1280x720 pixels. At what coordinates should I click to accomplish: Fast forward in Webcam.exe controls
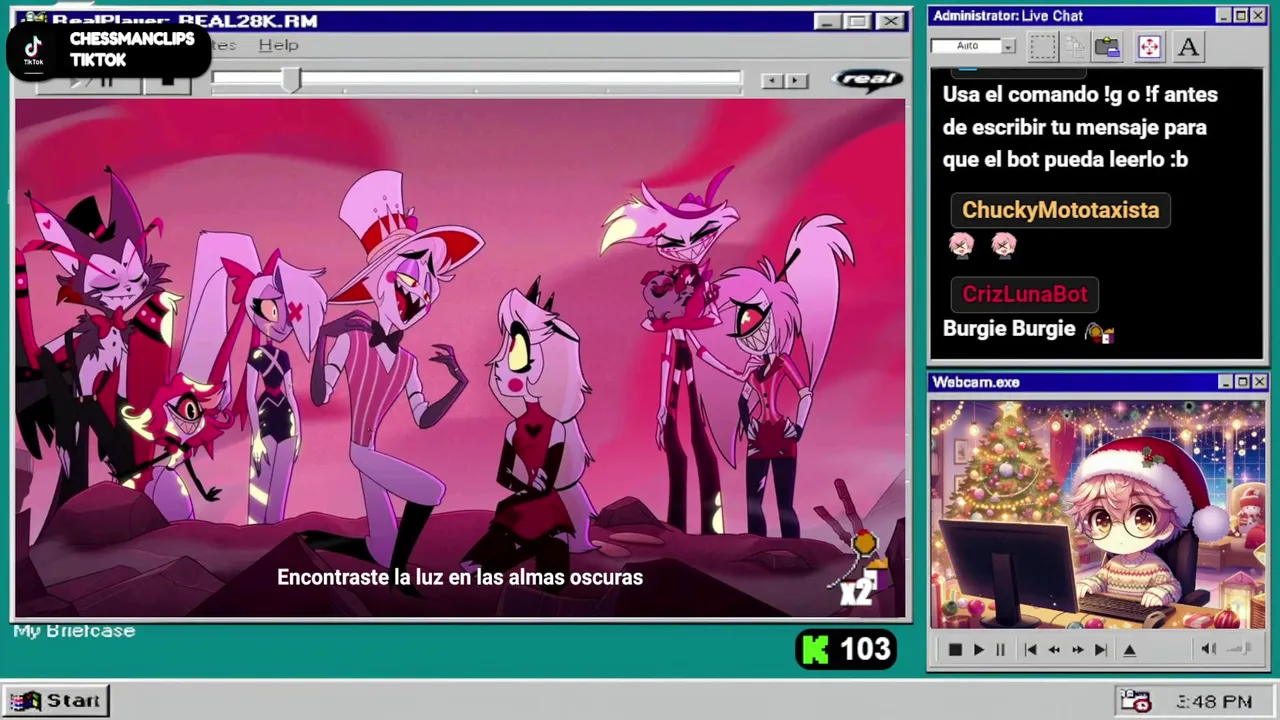(1077, 649)
